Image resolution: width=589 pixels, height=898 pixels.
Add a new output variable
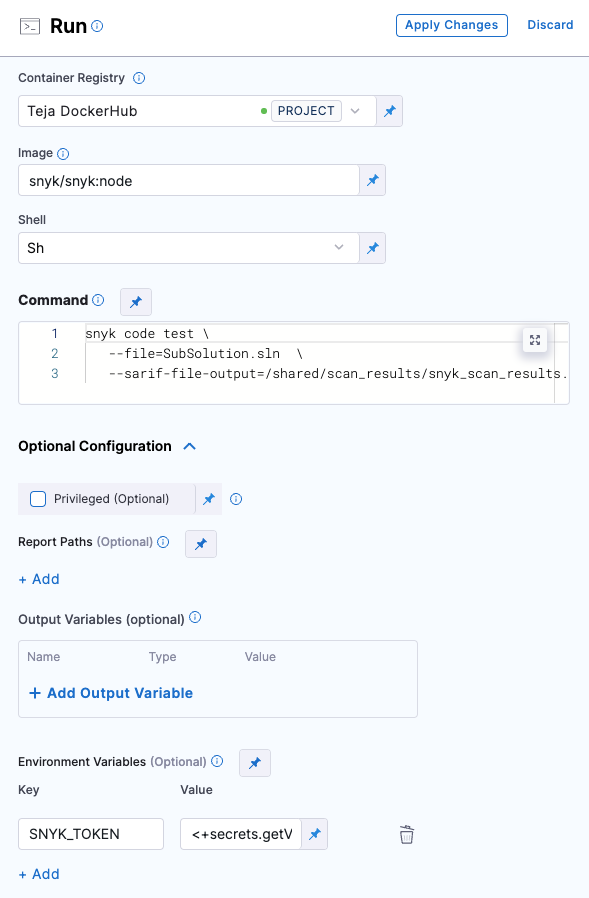(111, 693)
